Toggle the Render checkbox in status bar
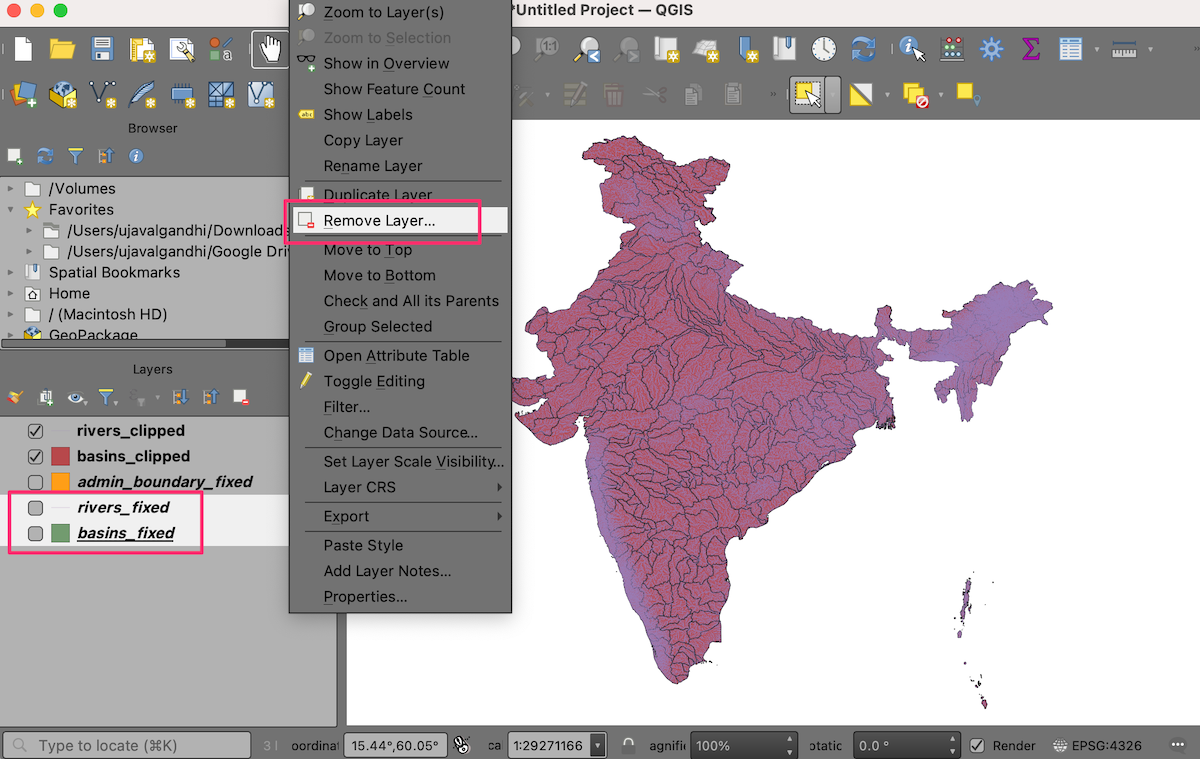Image resolution: width=1200 pixels, height=759 pixels. 977,746
